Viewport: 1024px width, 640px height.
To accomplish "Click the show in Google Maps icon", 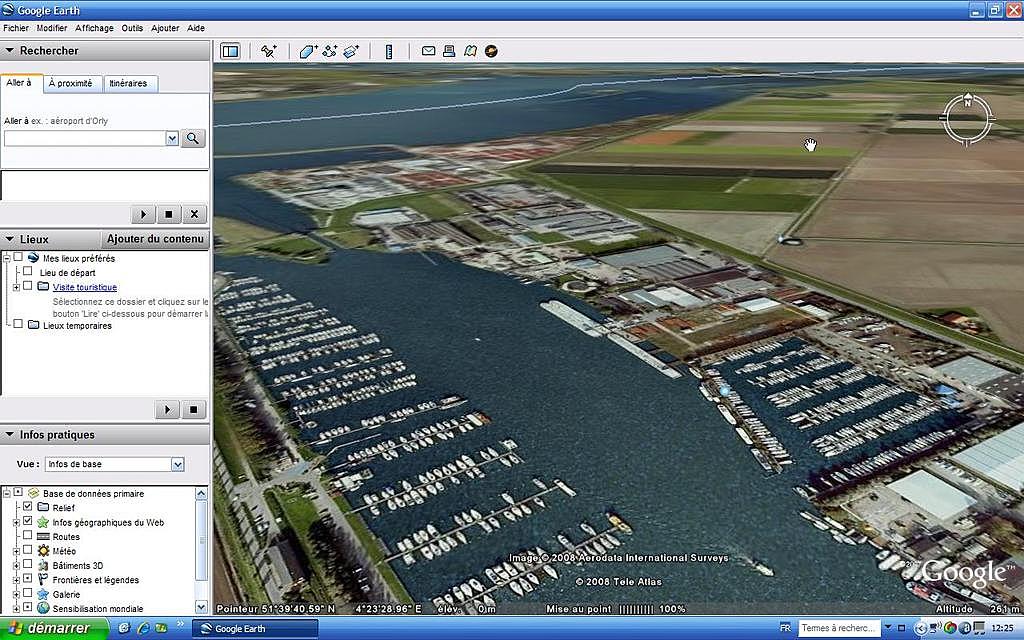I will tap(470, 51).
